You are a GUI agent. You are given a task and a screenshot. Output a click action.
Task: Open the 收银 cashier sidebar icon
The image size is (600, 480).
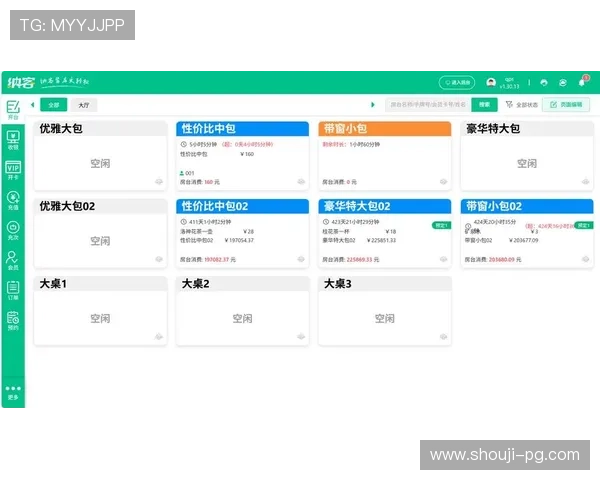click(x=13, y=140)
